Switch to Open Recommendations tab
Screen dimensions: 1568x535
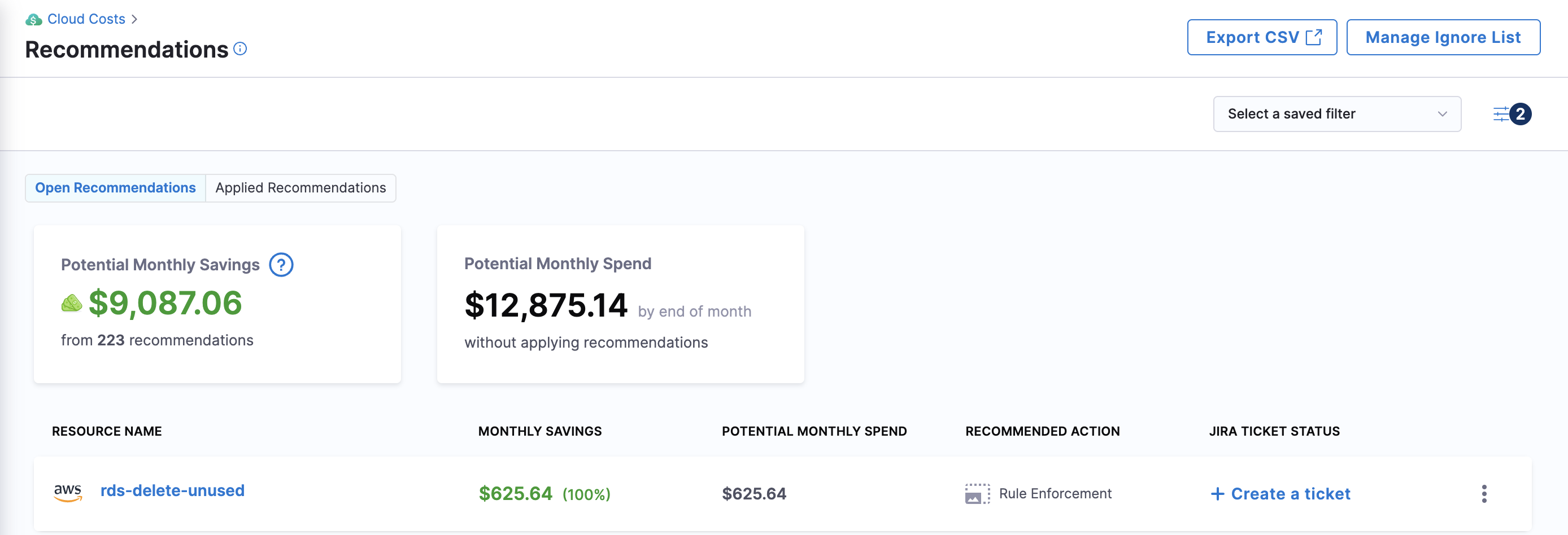point(115,188)
